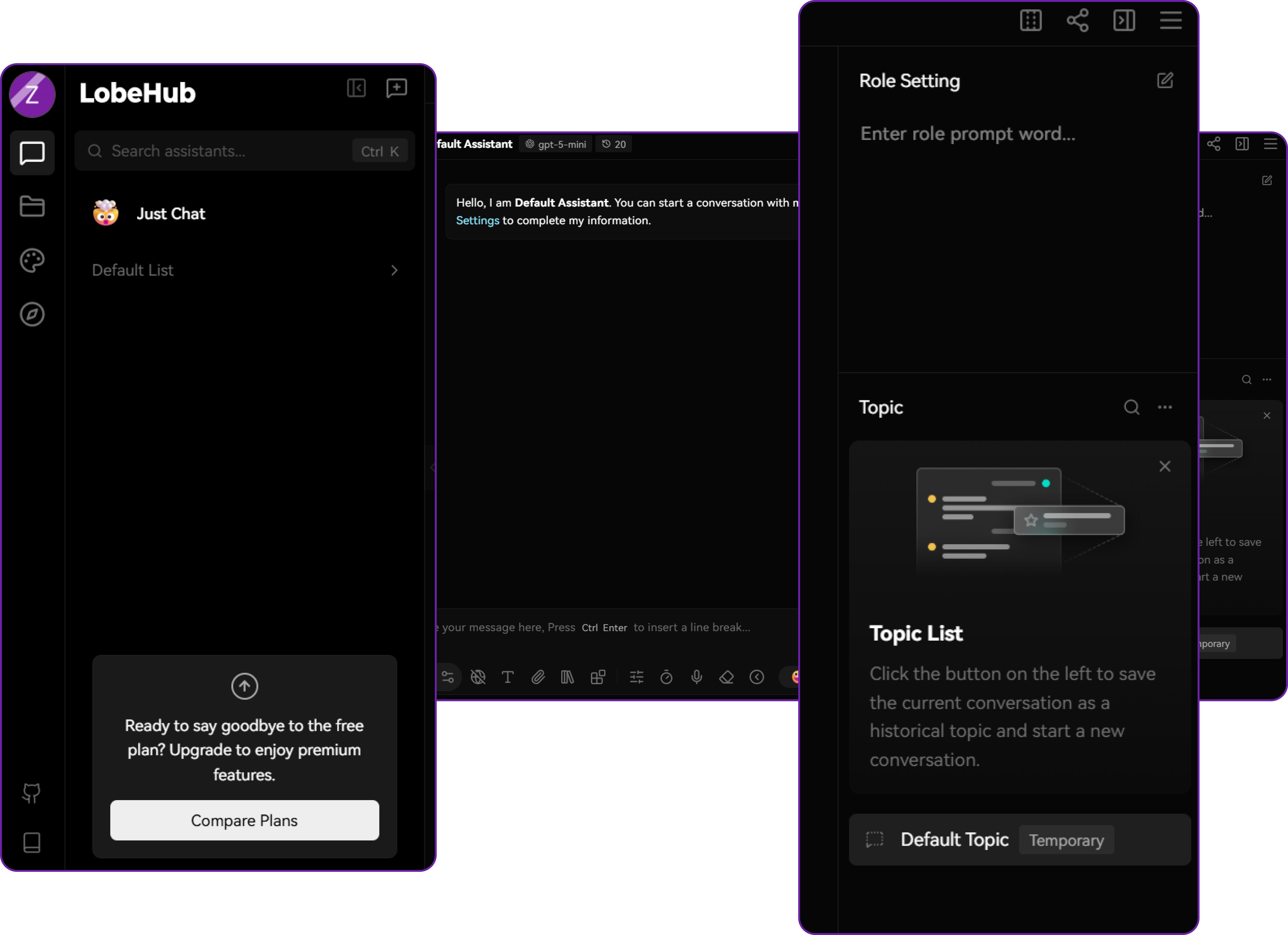Click the share icon in large panel
The height and width of the screenshot is (935, 1288).
point(1077,21)
